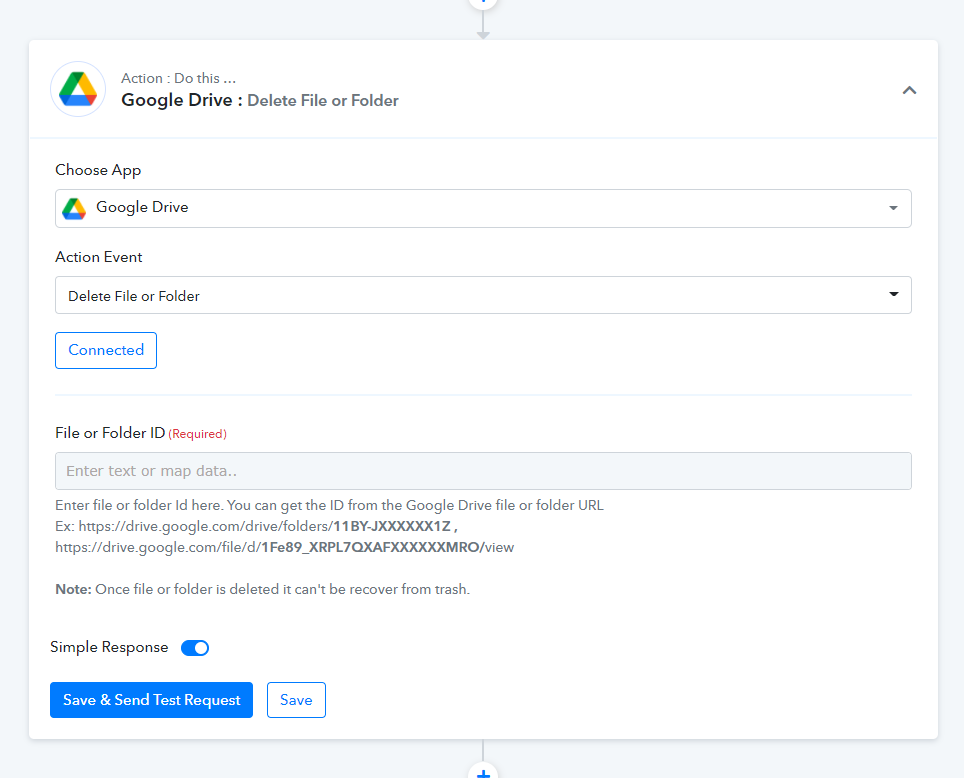964x778 pixels.
Task: Click the Save button
Action: coord(296,700)
